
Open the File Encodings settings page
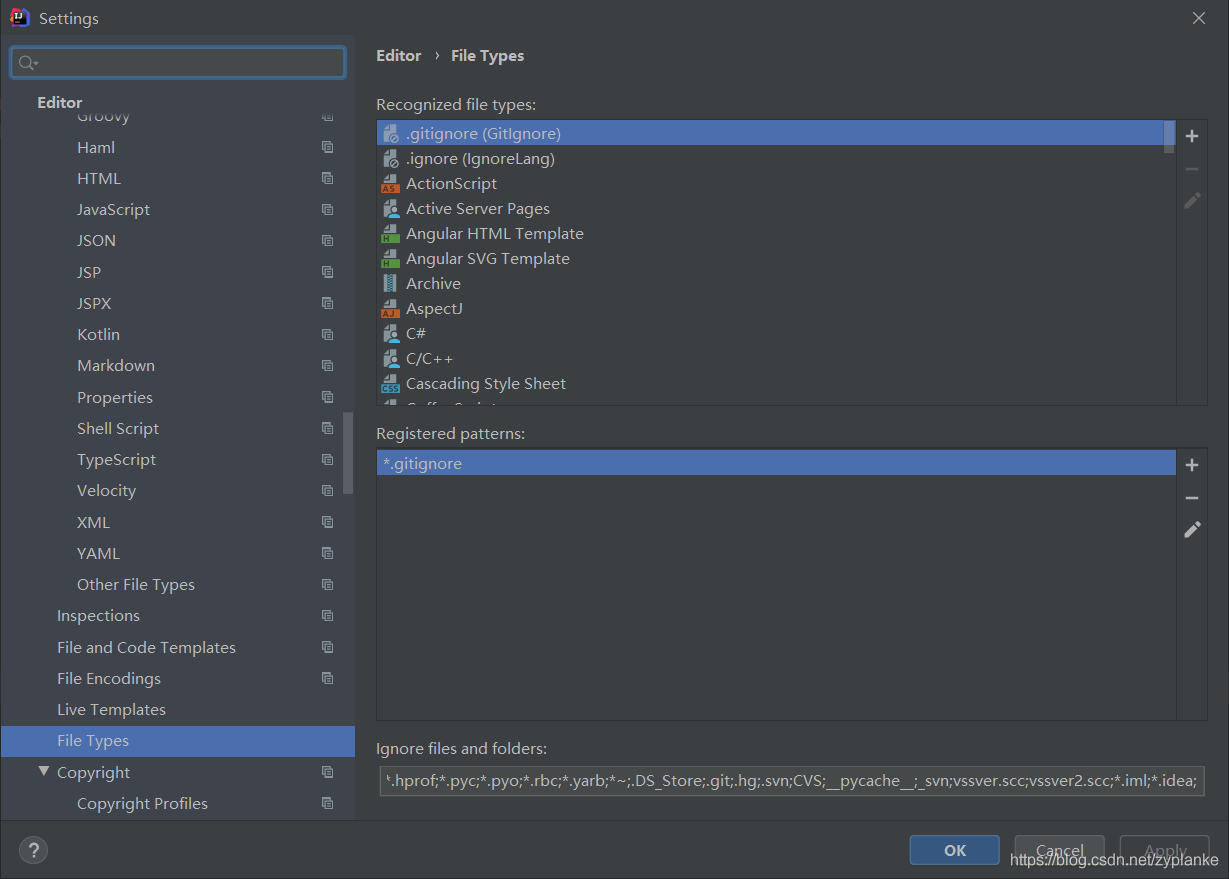coord(109,678)
